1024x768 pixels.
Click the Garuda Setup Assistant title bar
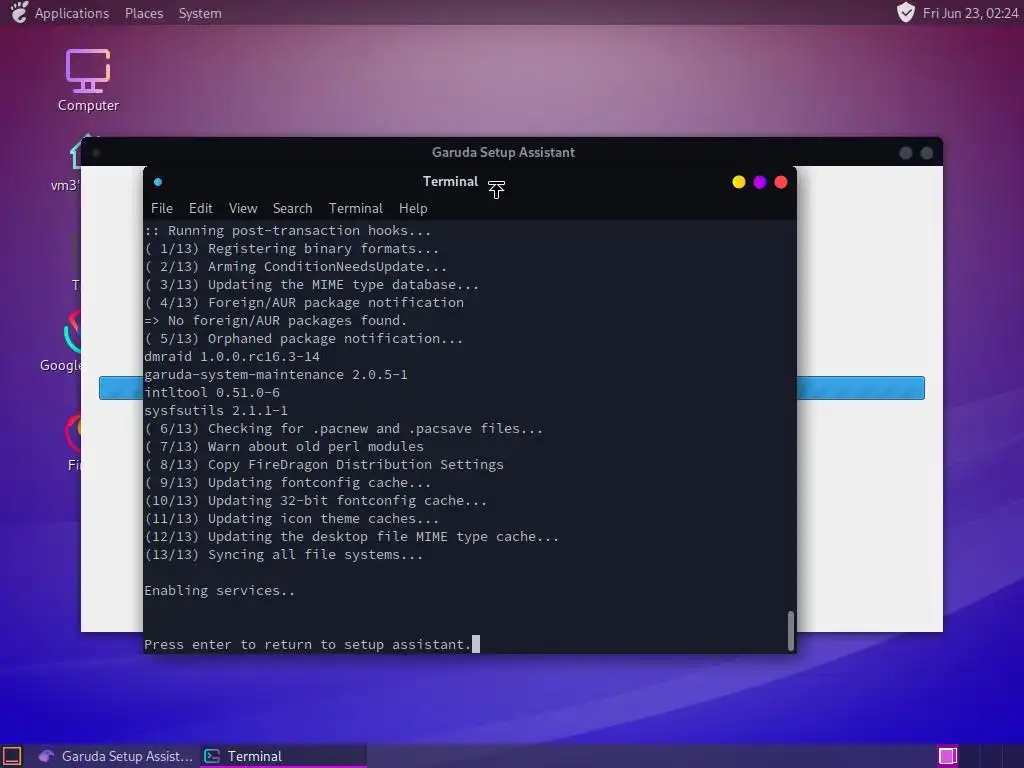[x=503, y=152]
